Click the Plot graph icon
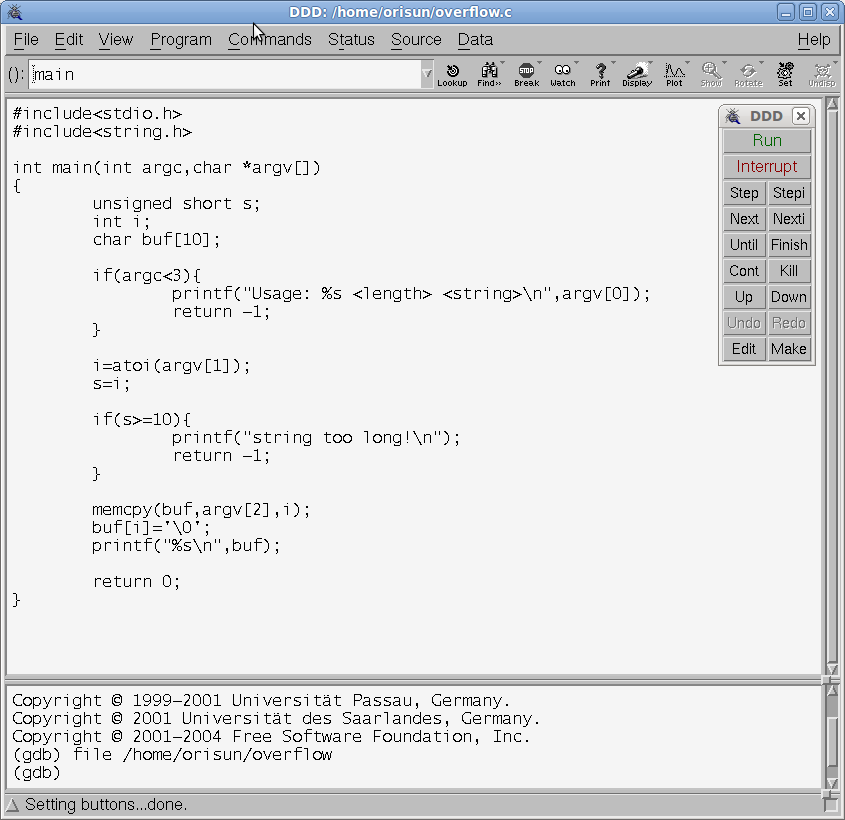Screen dimensions: 845x820 pos(674,74)
